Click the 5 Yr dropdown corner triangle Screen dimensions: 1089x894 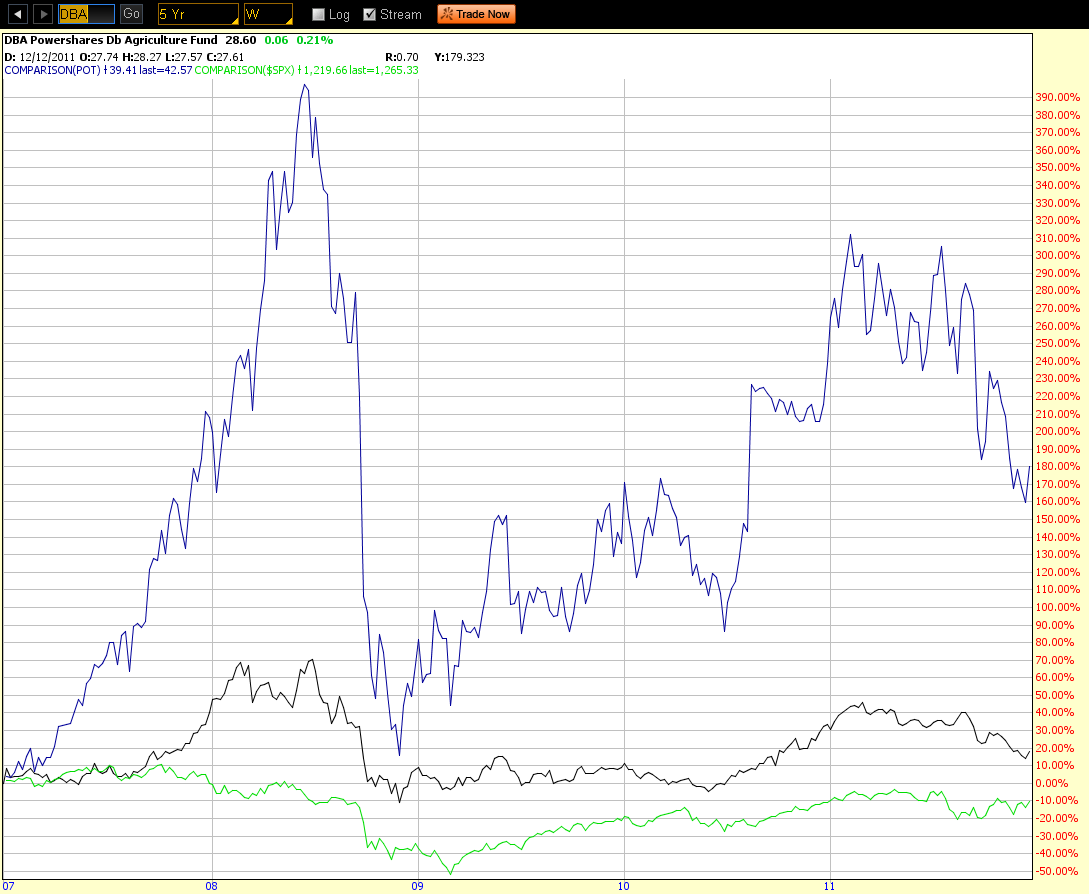(233, 20)
